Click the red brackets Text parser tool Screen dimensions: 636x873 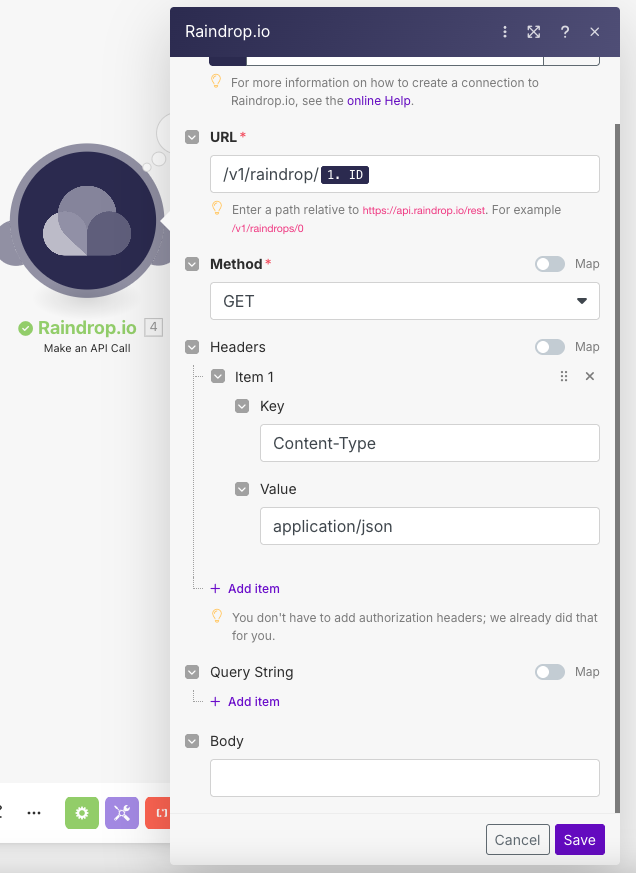pyautogui.click(x=159, y=813)
